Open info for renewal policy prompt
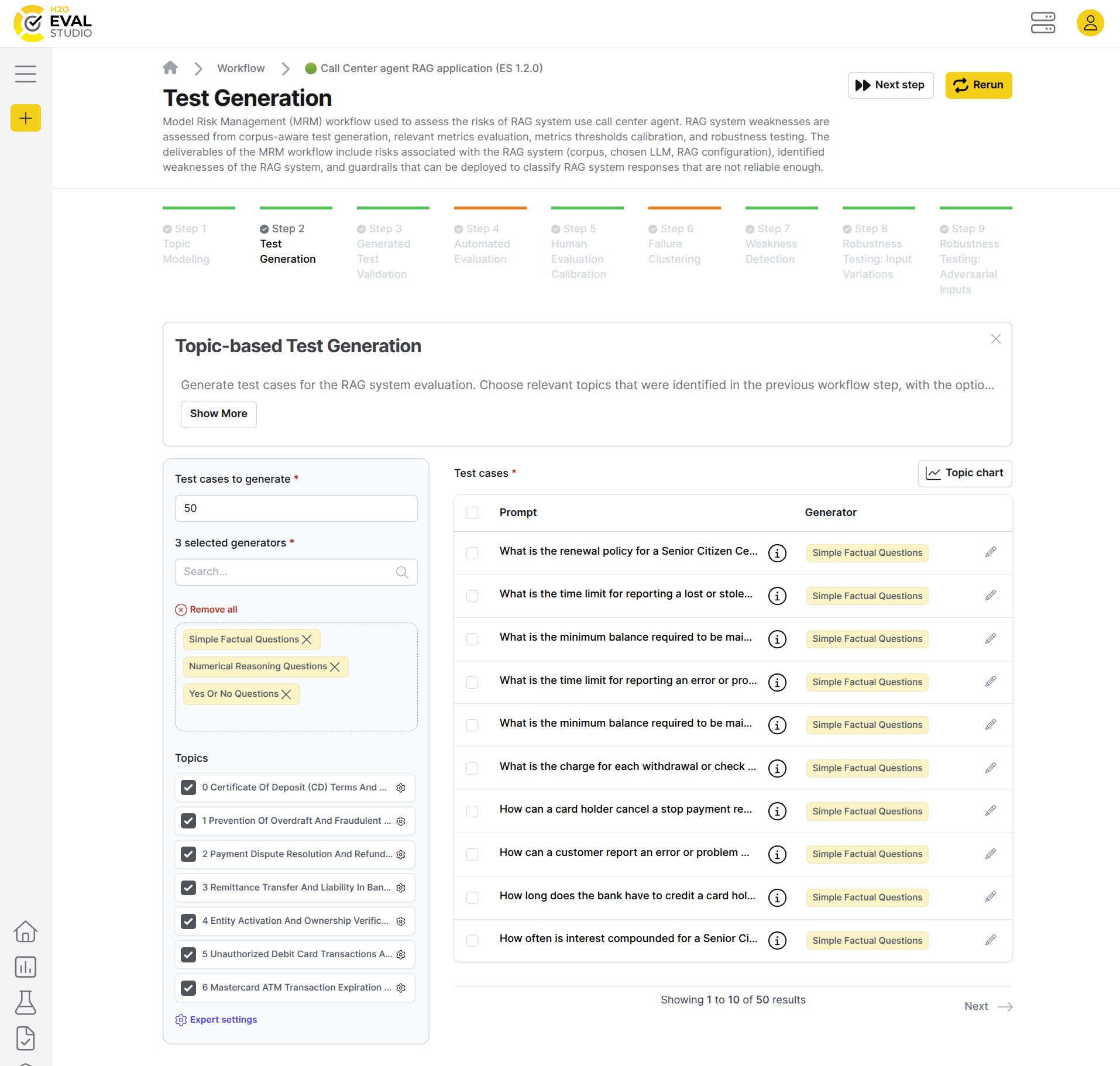1120x1066 pixels. click(x=777, y=553)
